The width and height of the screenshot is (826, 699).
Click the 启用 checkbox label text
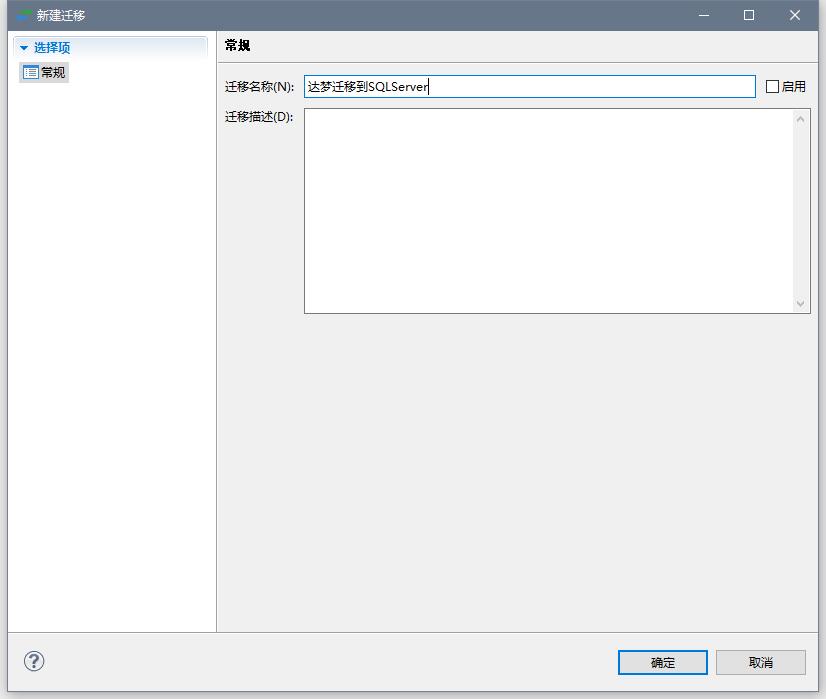point(793,87)
